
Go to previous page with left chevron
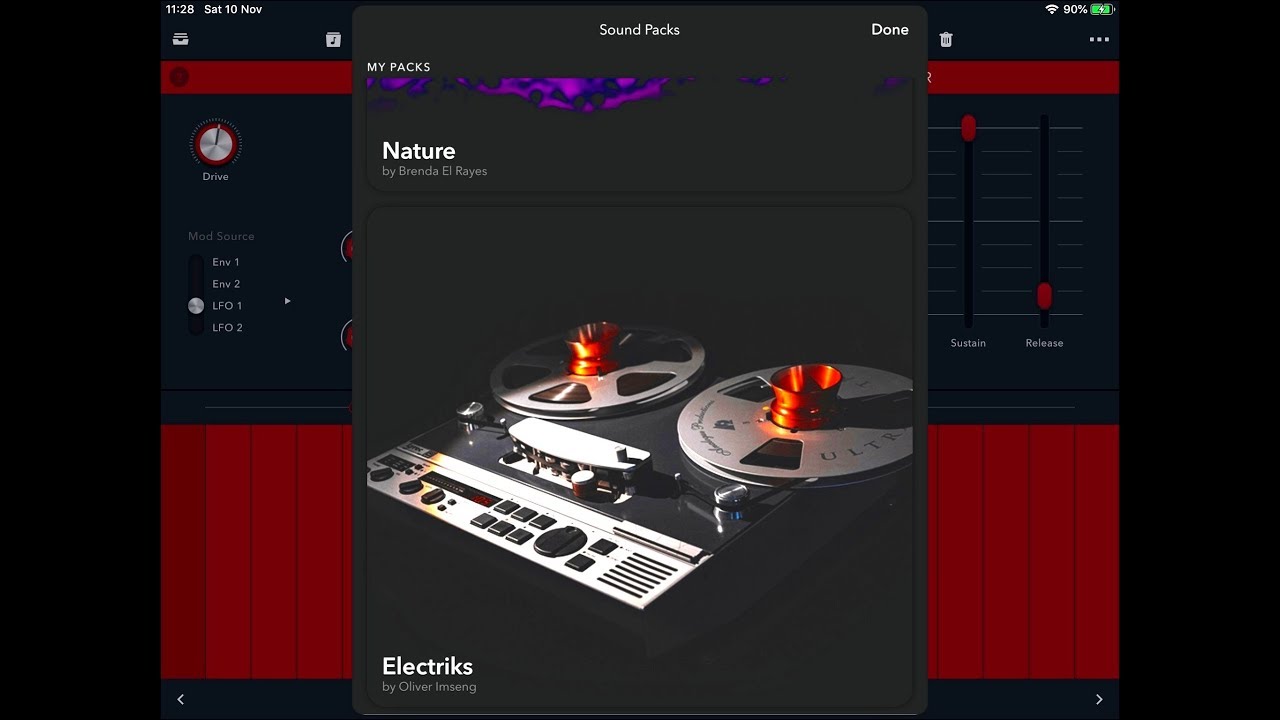point(180,699)
